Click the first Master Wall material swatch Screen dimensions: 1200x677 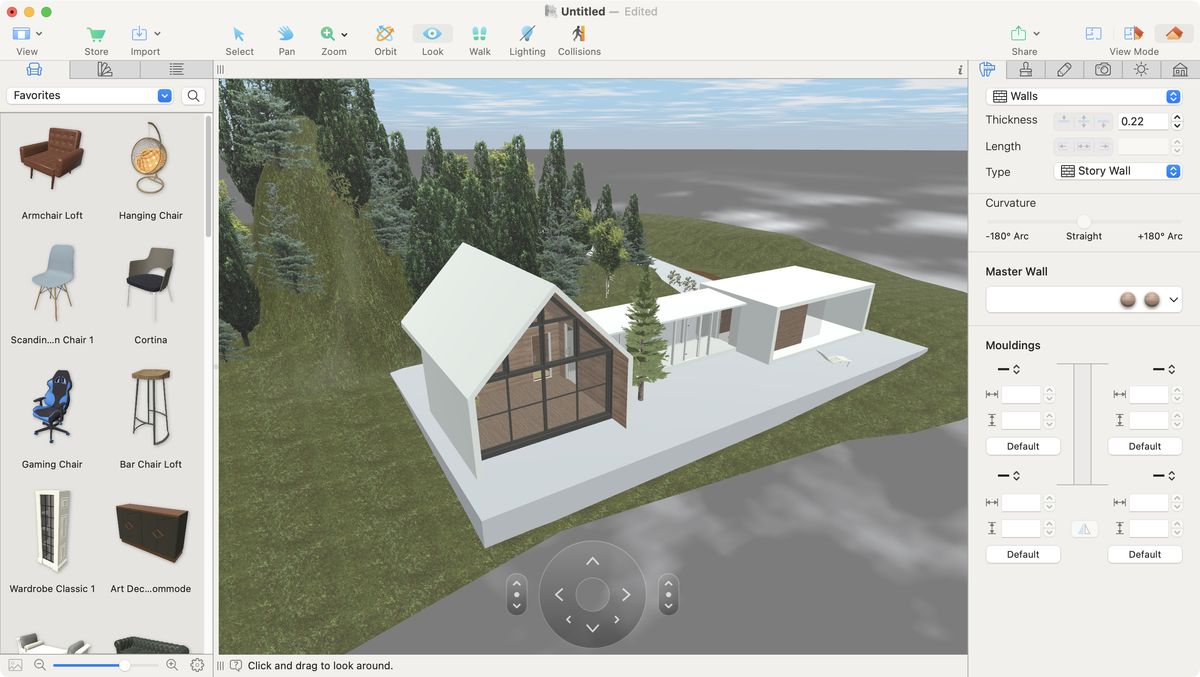click(x=1128, y=299)
